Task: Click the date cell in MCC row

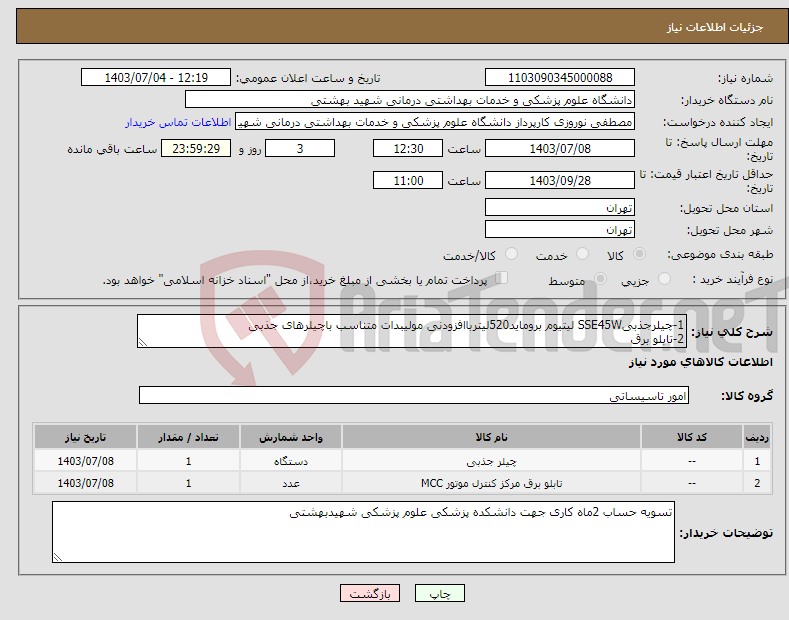Action: tap(86, 483)
